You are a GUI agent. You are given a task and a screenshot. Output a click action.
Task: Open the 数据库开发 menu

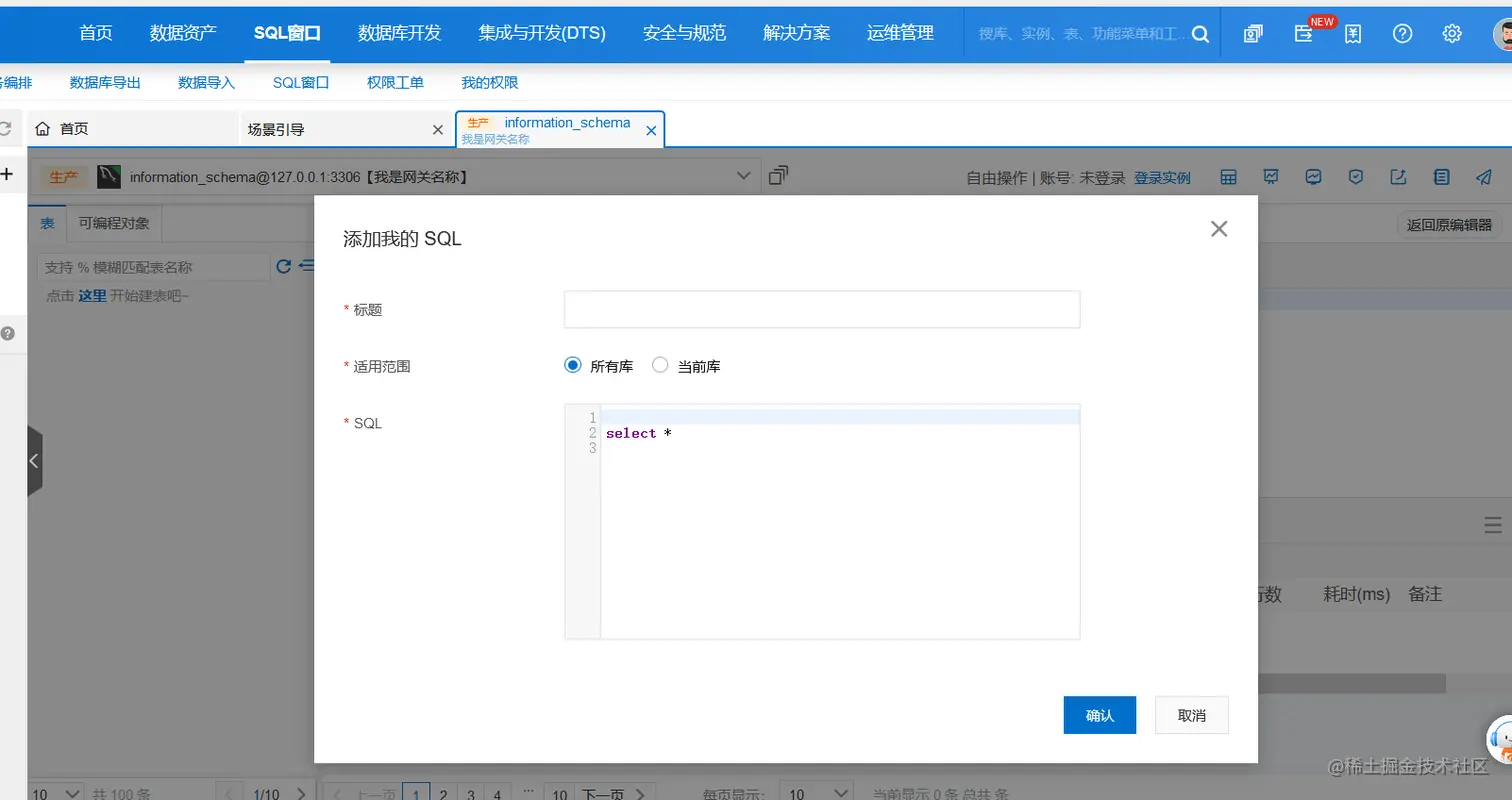(400, 32)
